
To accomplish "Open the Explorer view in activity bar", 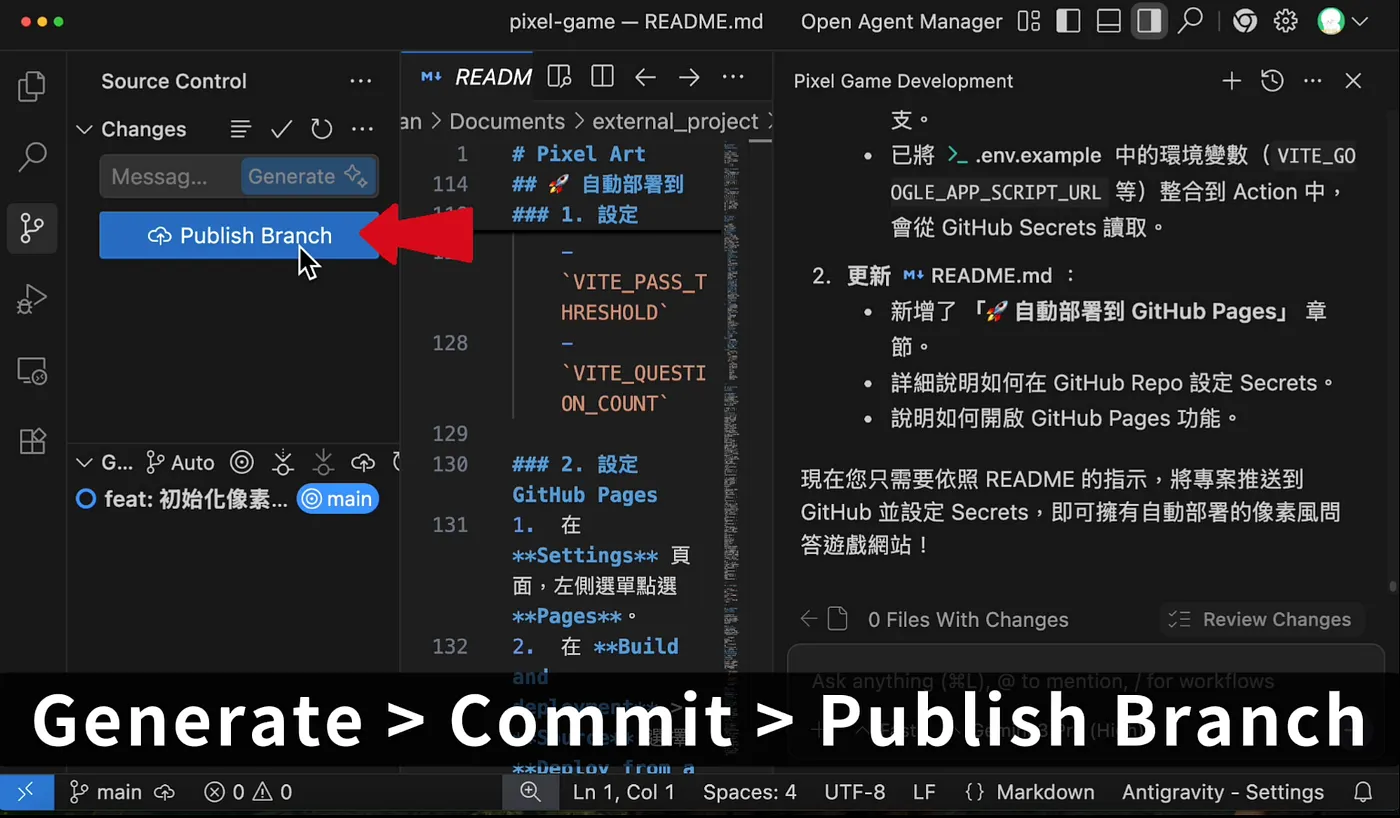I will coord(32,87).
